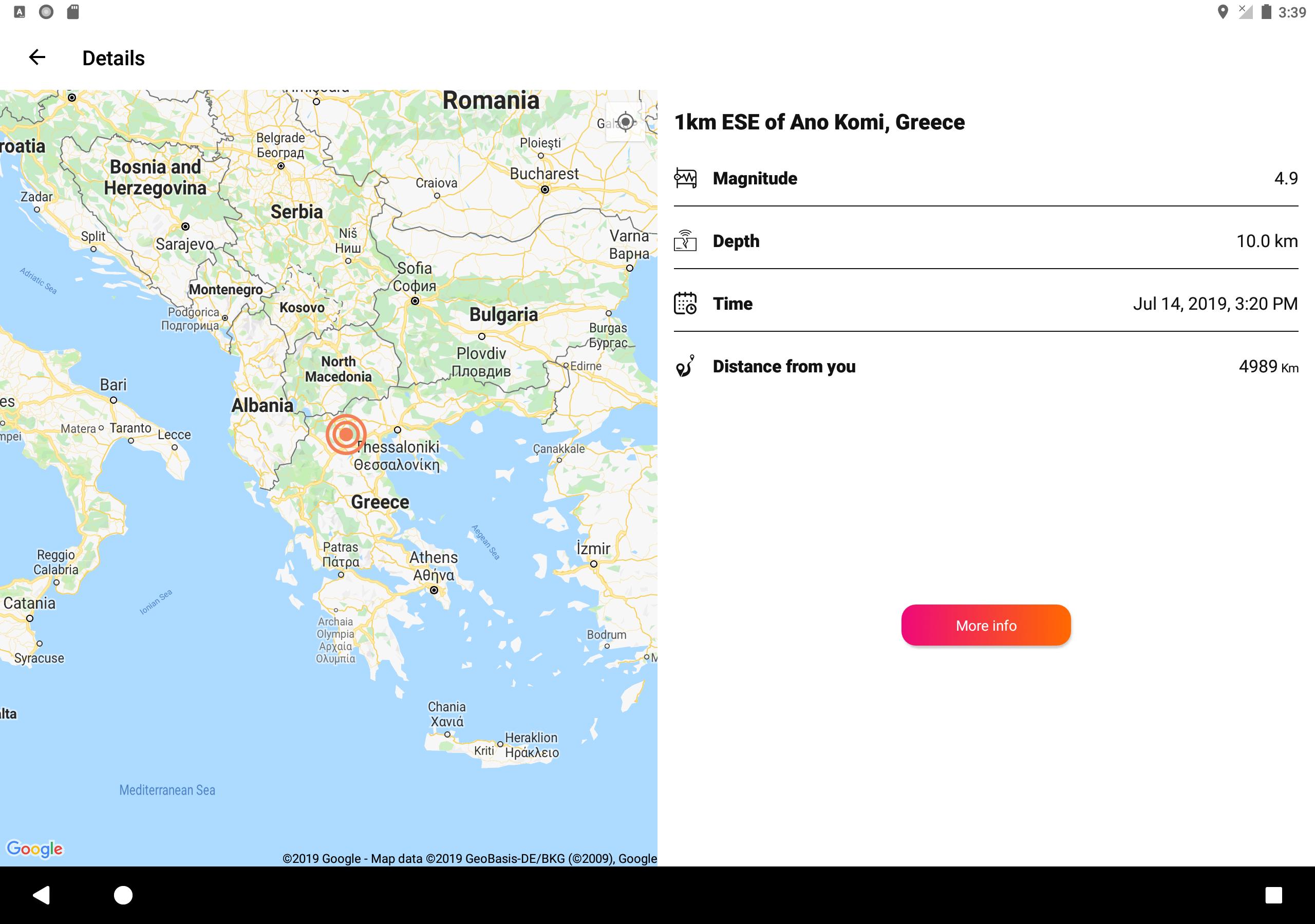Screen dimensions: 1315x924
Task: Open the More info button
Action: pos(986,626)
